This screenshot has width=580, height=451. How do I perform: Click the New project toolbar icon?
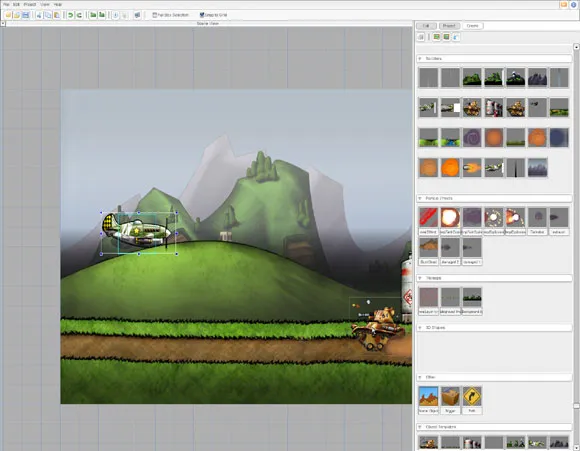tap(8, 15)
